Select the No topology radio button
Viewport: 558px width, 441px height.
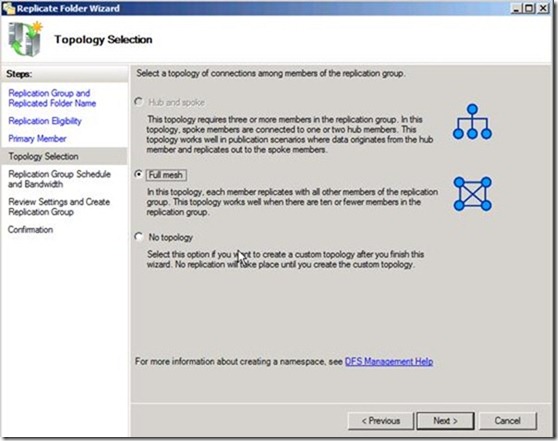138,237
